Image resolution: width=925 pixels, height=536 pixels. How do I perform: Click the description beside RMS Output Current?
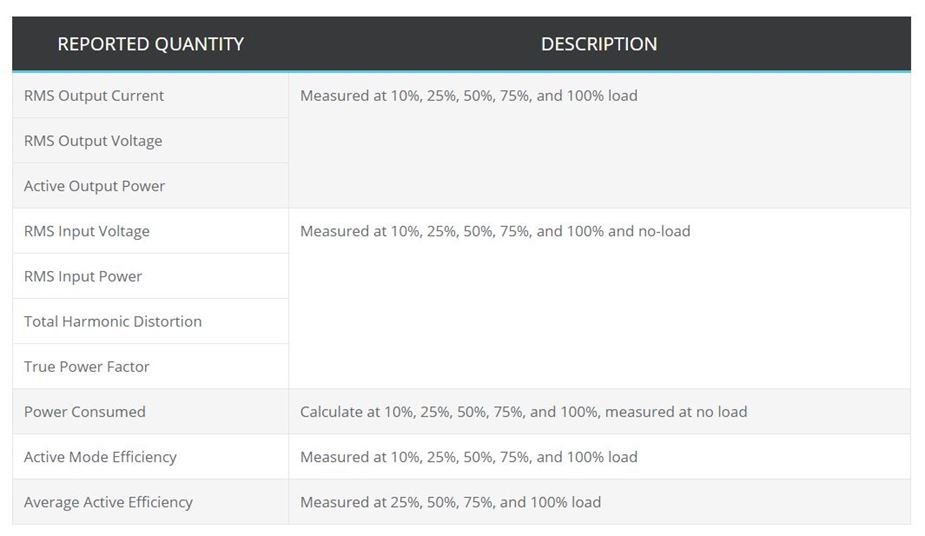(468, 96)
